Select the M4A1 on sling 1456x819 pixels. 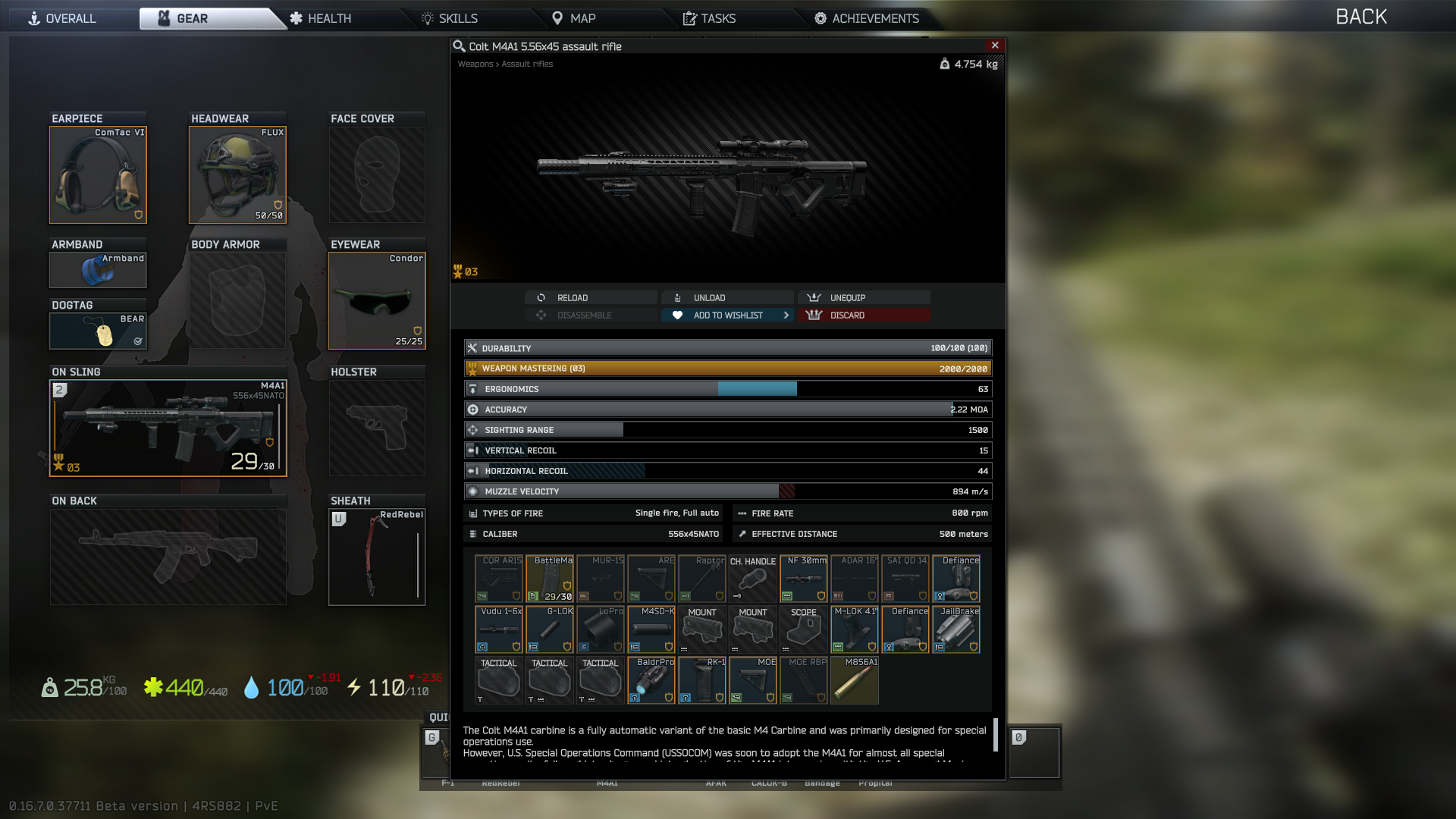(168, 428)
